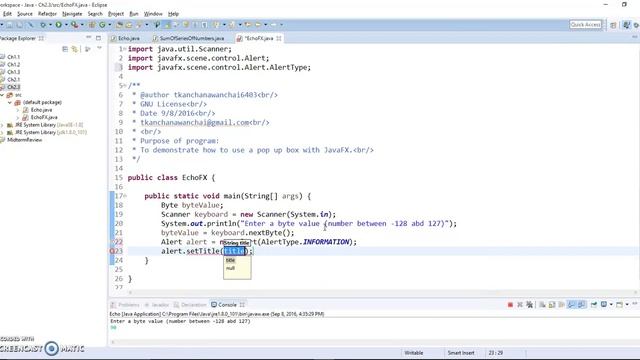Viewport: 640px width, 360px height.
Task: Switch to the Echo.java editor tab
Action: click(126, 38)
